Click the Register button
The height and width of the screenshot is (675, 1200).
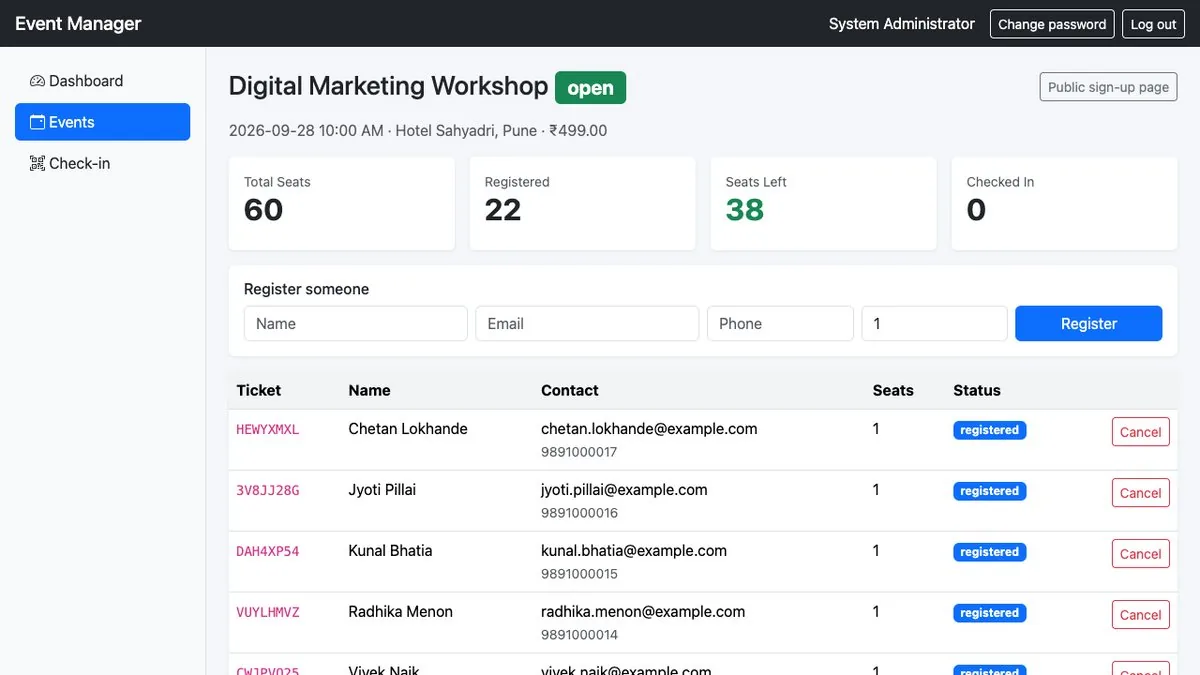[1088, 323]
